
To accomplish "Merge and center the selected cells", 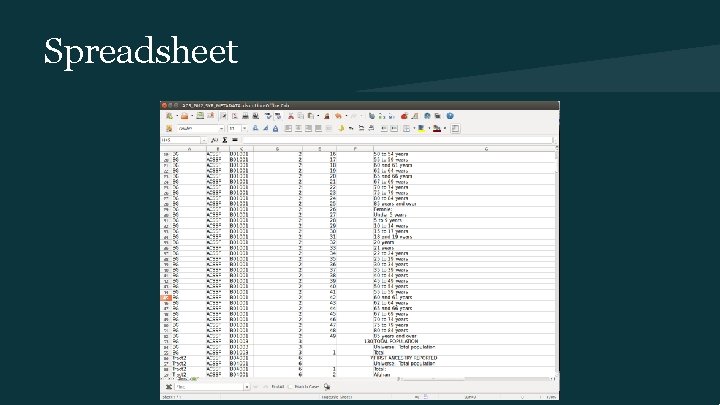I will pyautogui.click(x=329, y=129).
